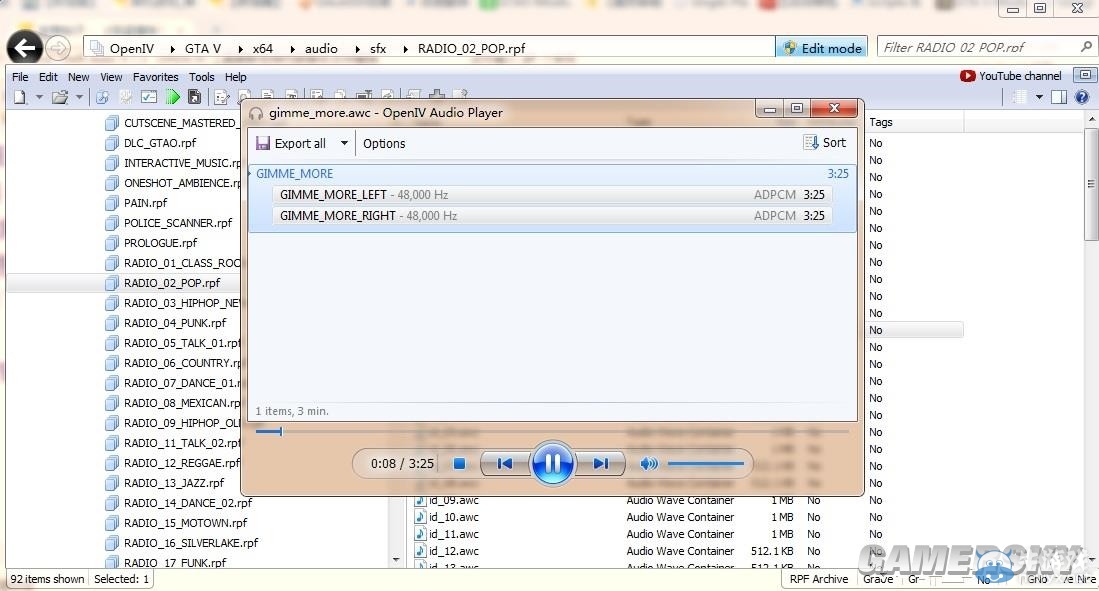Click the search magnifier in filter box
This screenshot has width=1099, height=591.
point(1086,47)
